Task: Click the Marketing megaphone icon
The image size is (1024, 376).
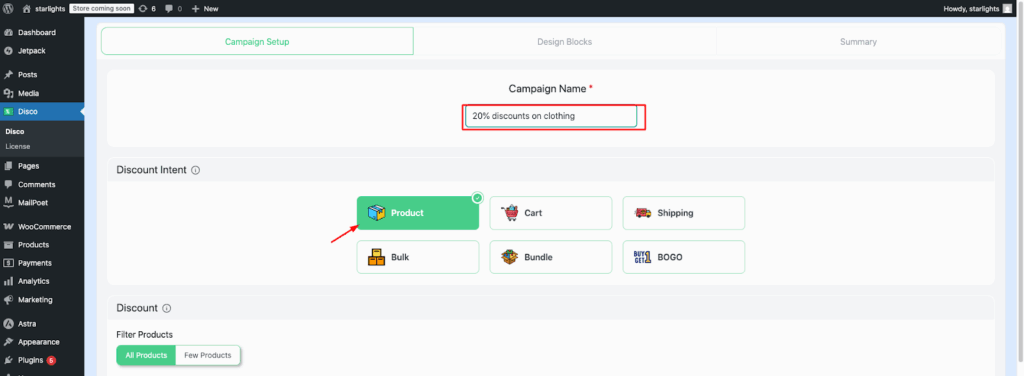Action: [x=8, y=300]
